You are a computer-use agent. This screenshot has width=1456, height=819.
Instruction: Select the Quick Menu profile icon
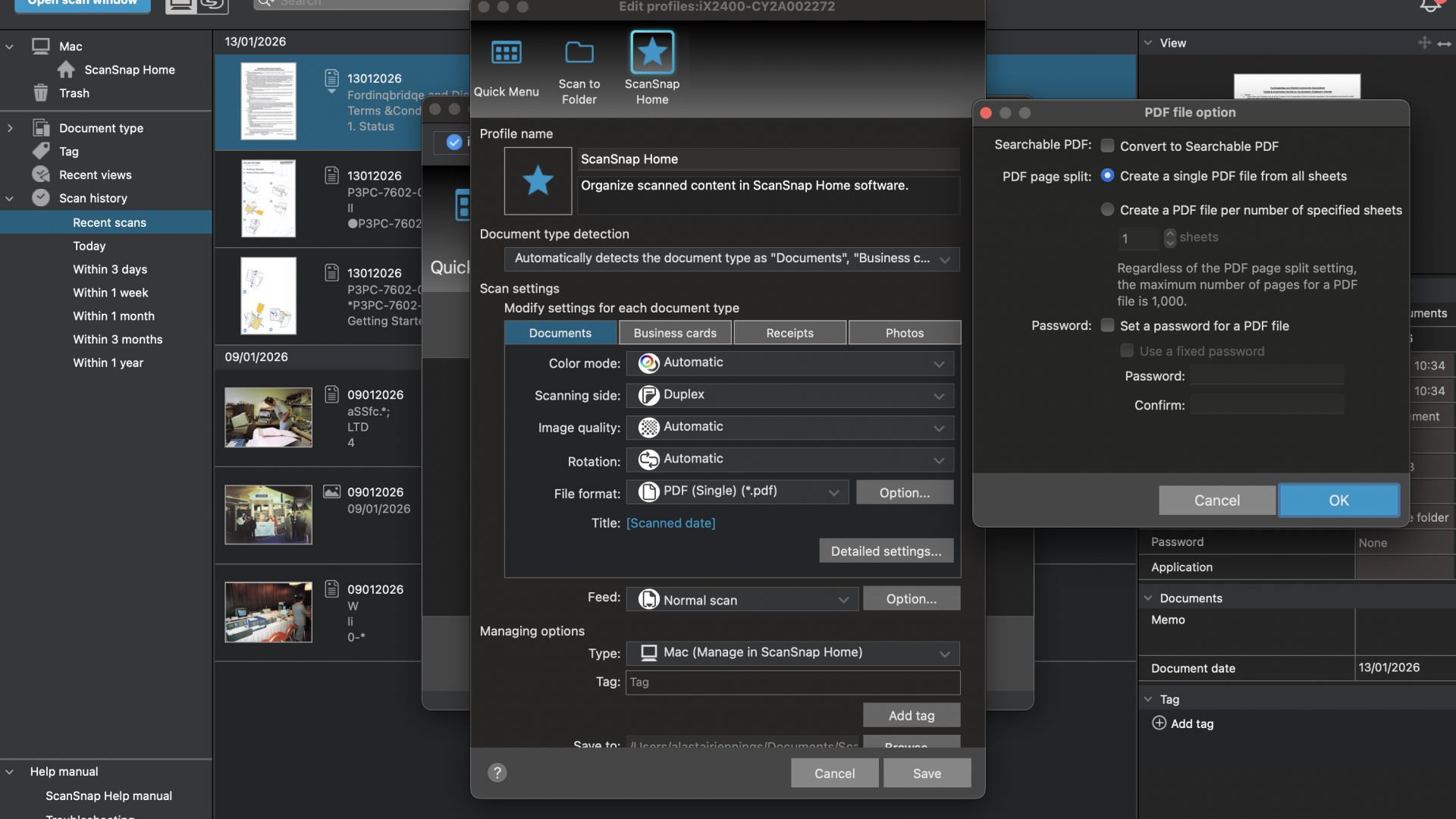point(506,53)
